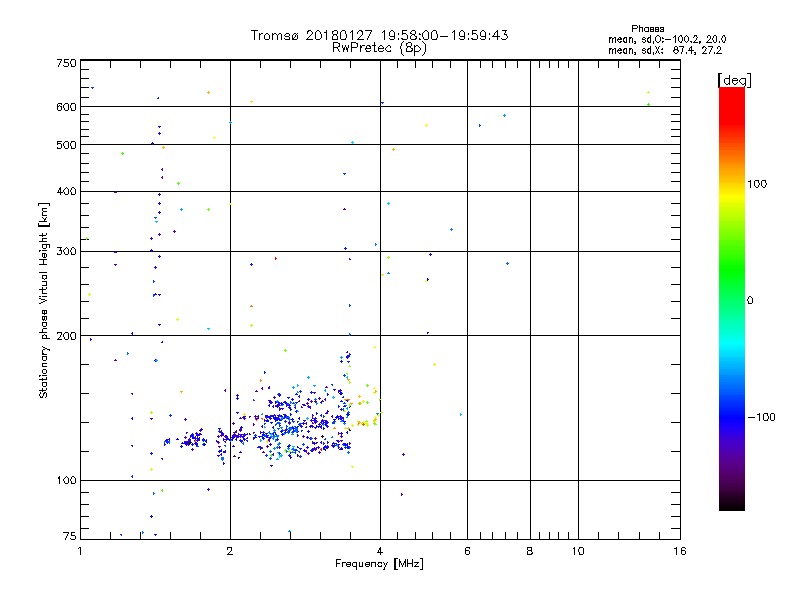The height and width of the screenshot is (600, 800).
Task: Click the "400" y-axis tick label
Action: click(66, 191)
